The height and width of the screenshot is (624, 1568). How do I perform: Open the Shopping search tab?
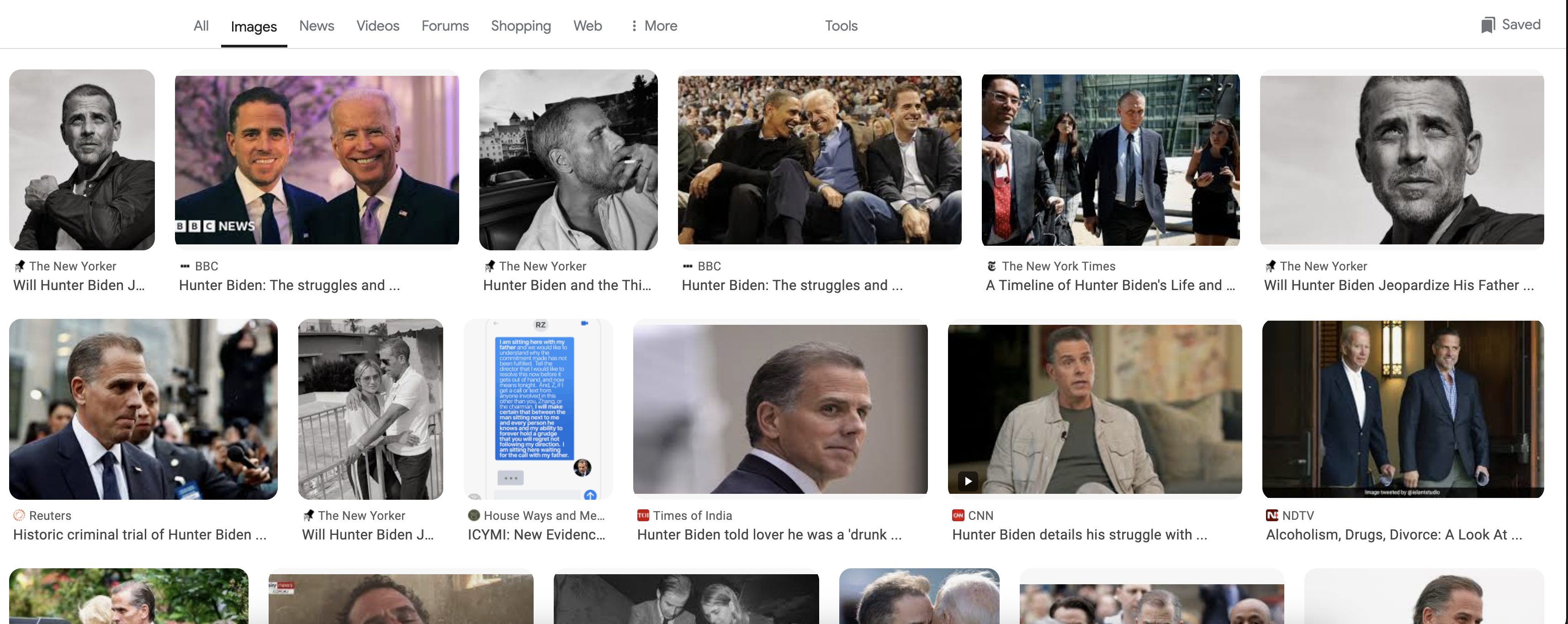click(x=520, y=26)
